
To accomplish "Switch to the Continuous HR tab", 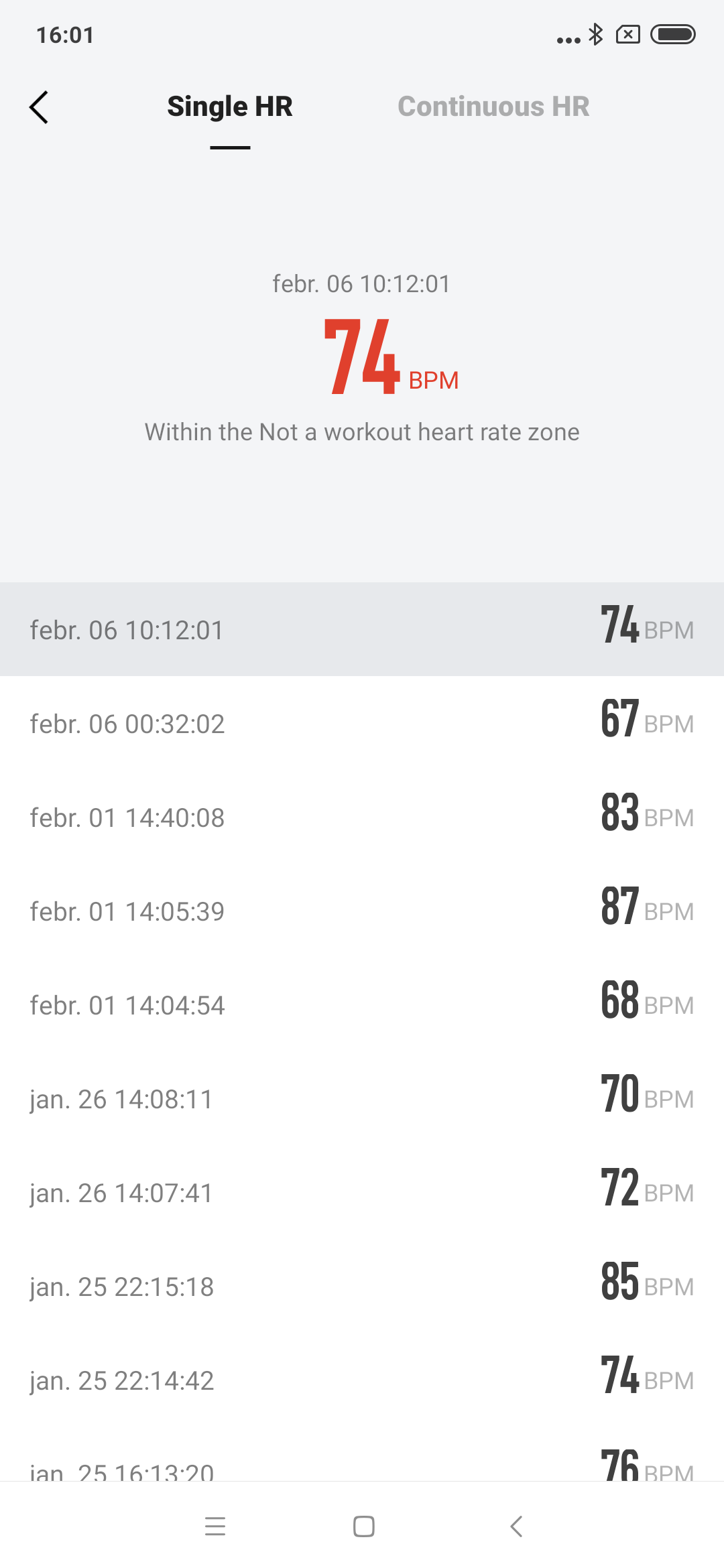I will point(493,107).
